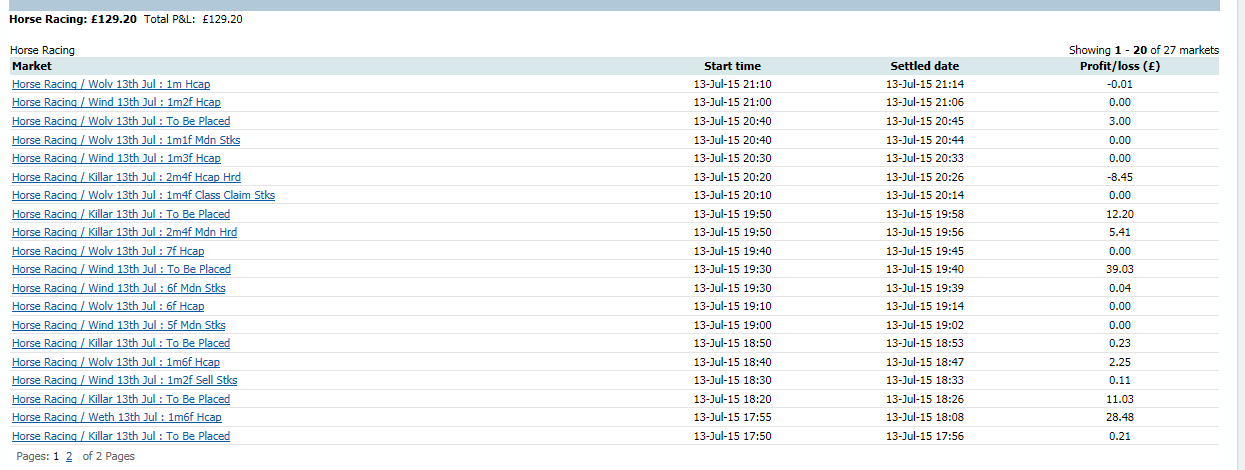Open Killar To Be Placed market starting 19:50
The image size is (1245, 470).
121,214
